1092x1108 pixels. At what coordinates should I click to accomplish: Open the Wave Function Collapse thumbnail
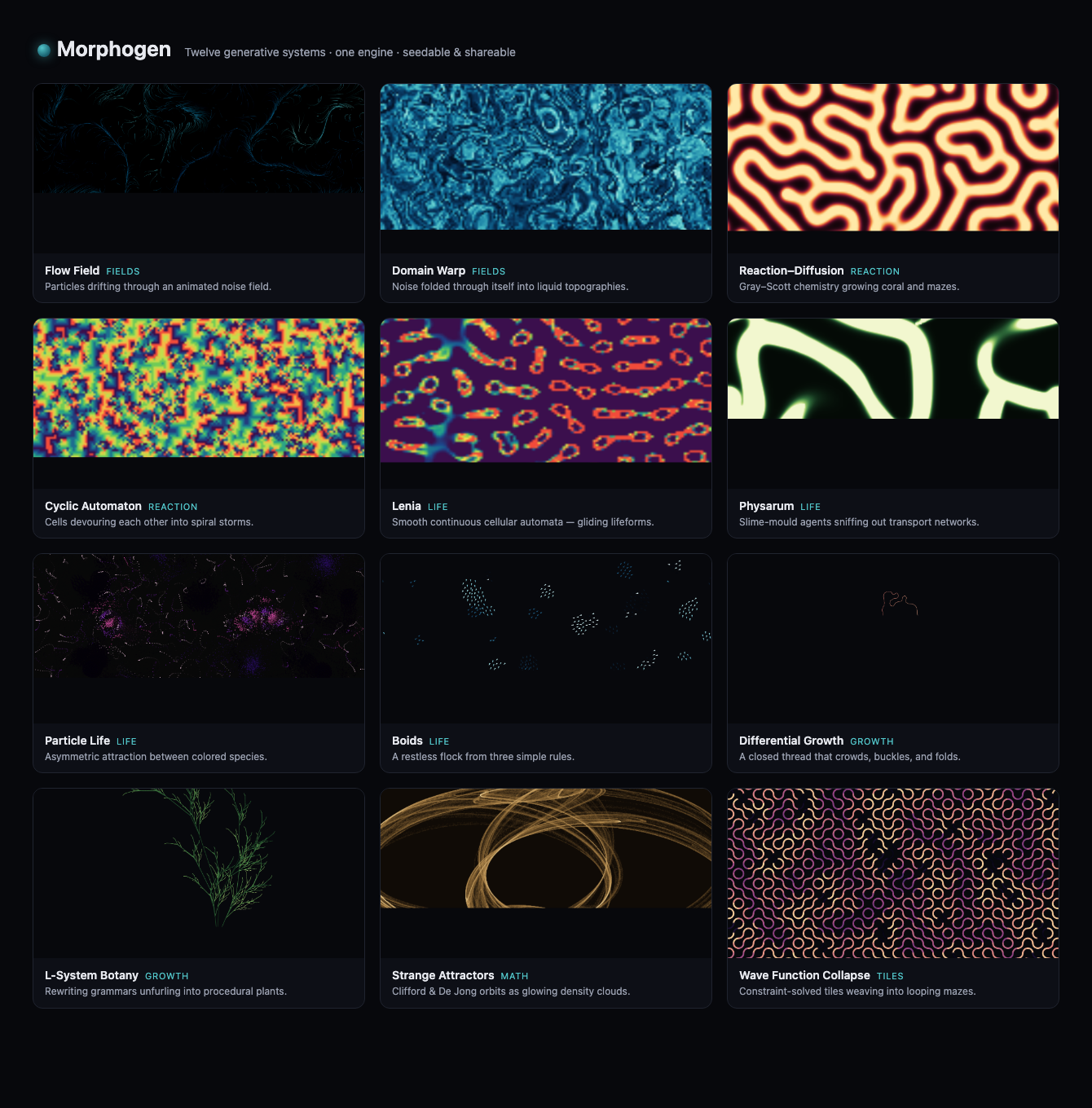(893, 873)
